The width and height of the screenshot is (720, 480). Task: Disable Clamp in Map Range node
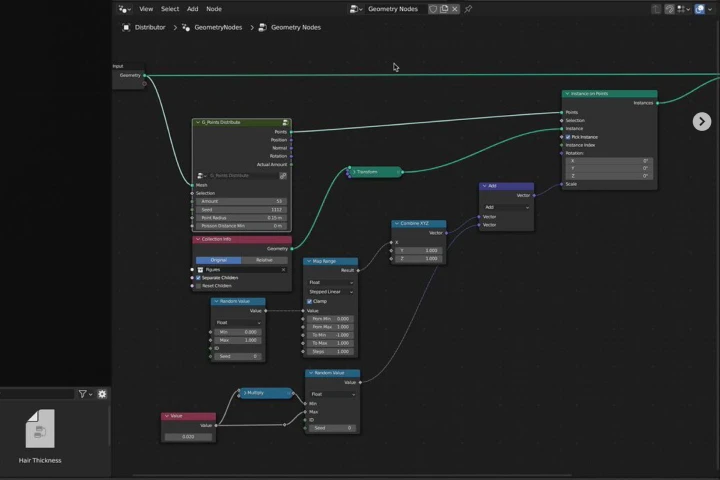pyautogui.click(x=309, y=301)
